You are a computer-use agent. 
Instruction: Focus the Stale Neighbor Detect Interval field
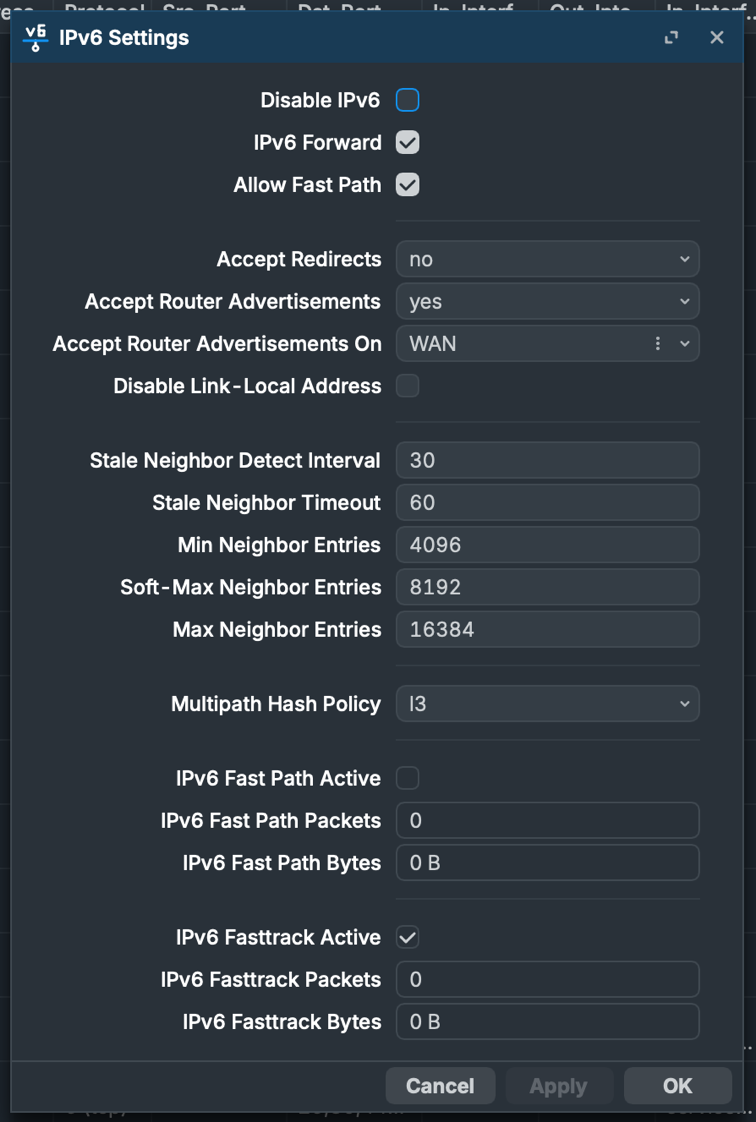548,460
